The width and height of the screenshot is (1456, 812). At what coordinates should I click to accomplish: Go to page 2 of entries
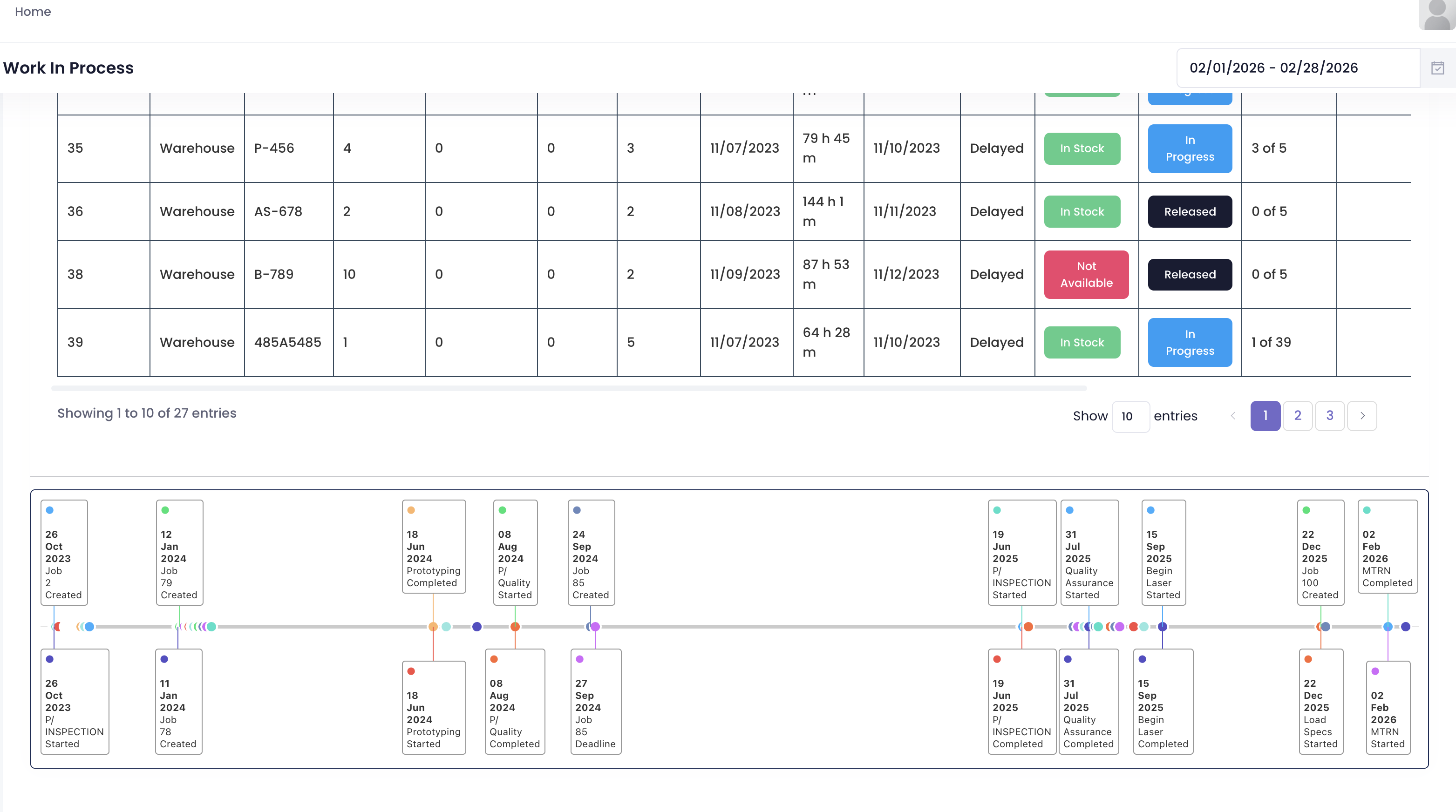[x=1297, y=416]
